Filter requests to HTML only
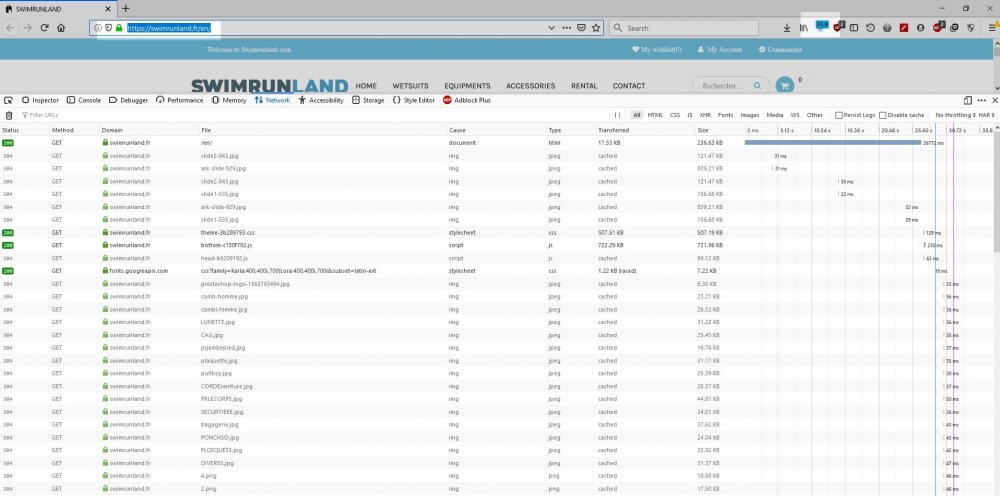The height and width of the screenshot is (496, 1000). (655, 115)
